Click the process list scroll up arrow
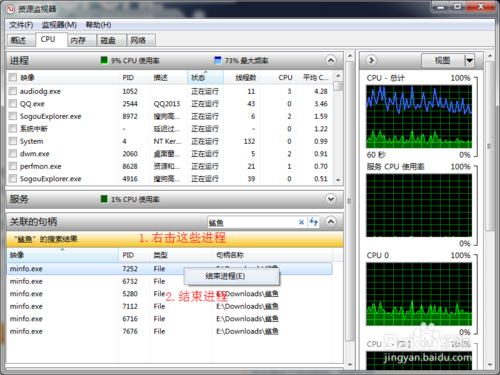The width and height of the screenshot is (500, 375). pyautogui.click(x=338, y=76)
